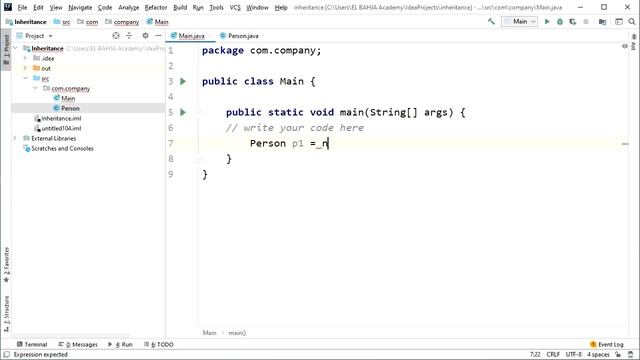Run with coverage icon in toolbar
This screenshot has height=360, width=640.
[573, 22]
